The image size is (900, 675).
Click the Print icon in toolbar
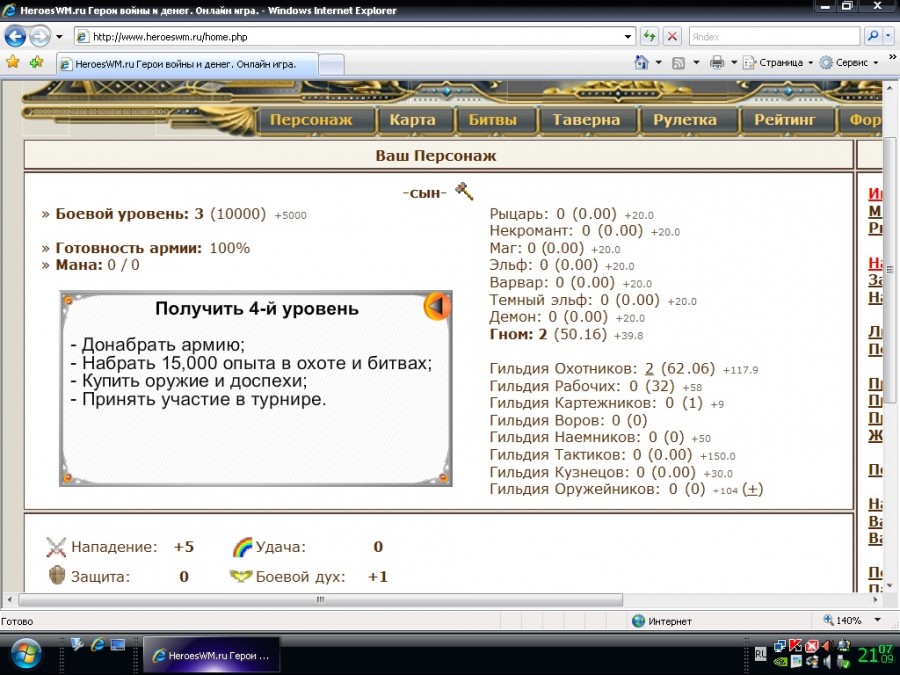coord(716,62)
